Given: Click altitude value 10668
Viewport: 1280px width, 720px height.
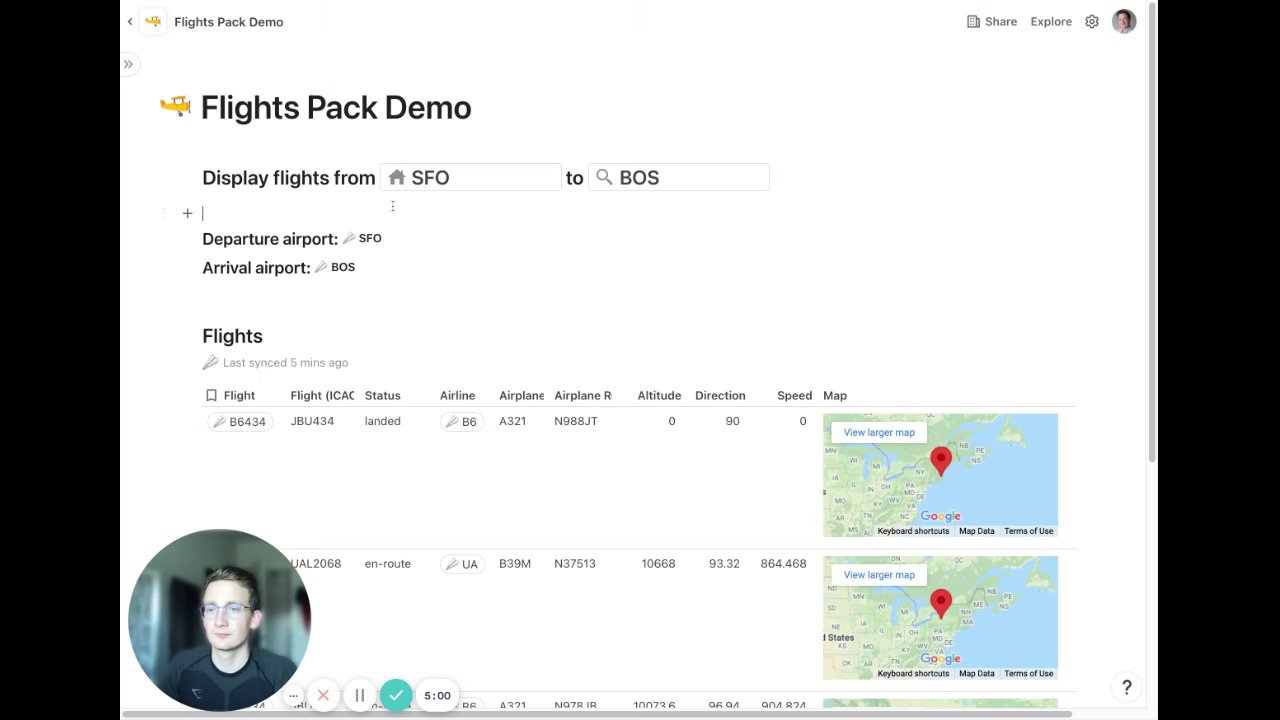Looking at the screenshot, I should point(658,563).
